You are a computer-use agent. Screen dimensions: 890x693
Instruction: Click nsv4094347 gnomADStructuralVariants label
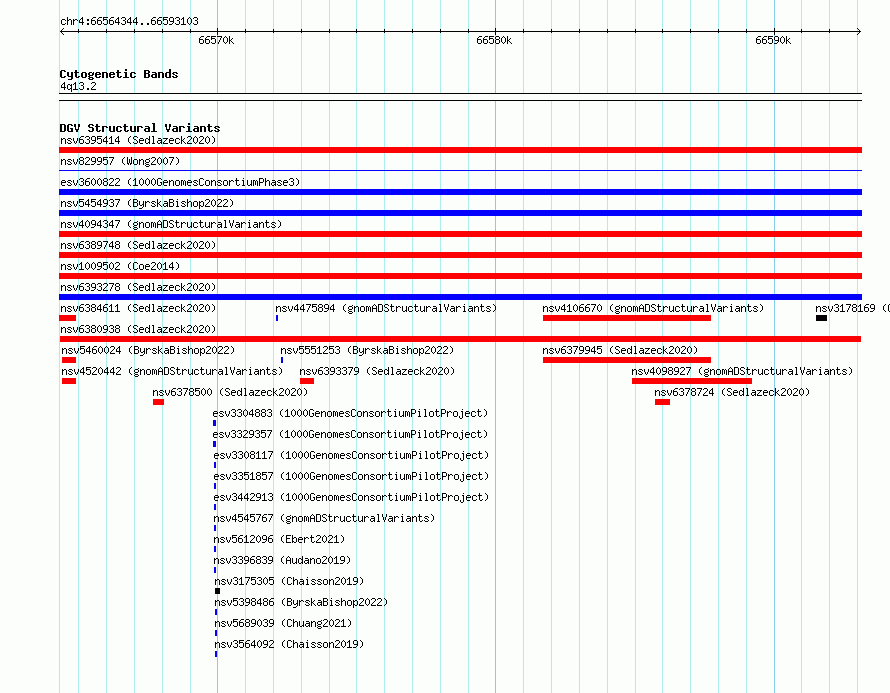pos(171,224)
